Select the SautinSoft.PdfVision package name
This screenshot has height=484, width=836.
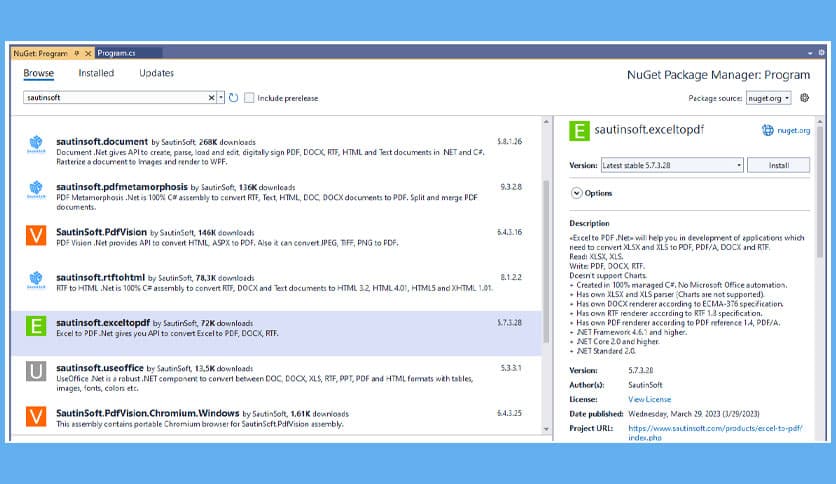[101, 232]
